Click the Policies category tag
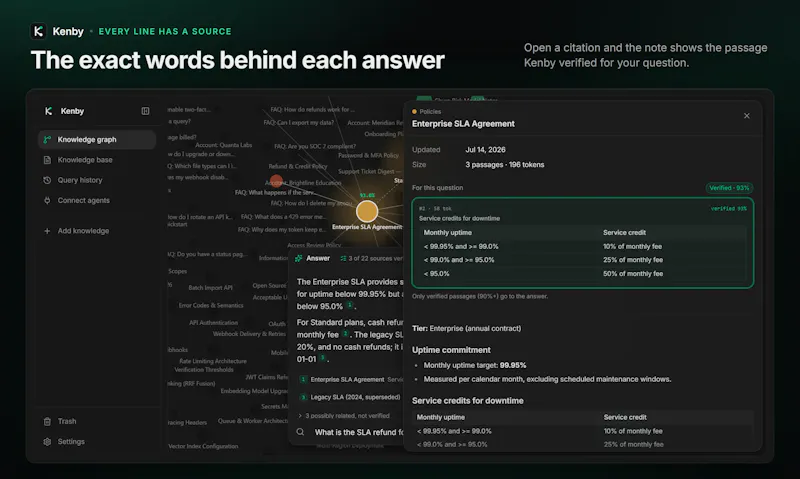This screenshot has width=800, height=479. [427, 111]
